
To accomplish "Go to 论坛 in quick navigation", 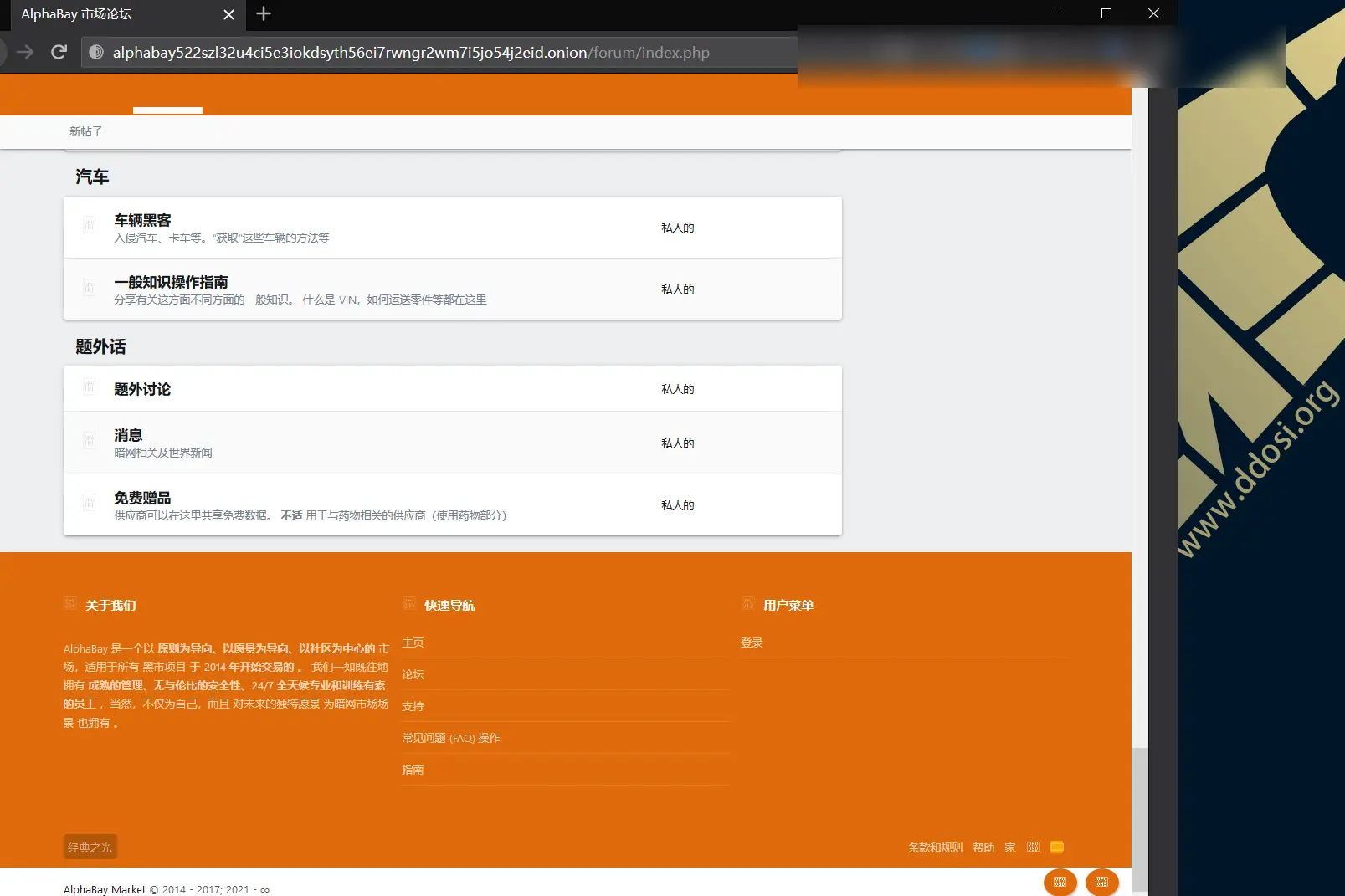I will click(x=413, y=674).
